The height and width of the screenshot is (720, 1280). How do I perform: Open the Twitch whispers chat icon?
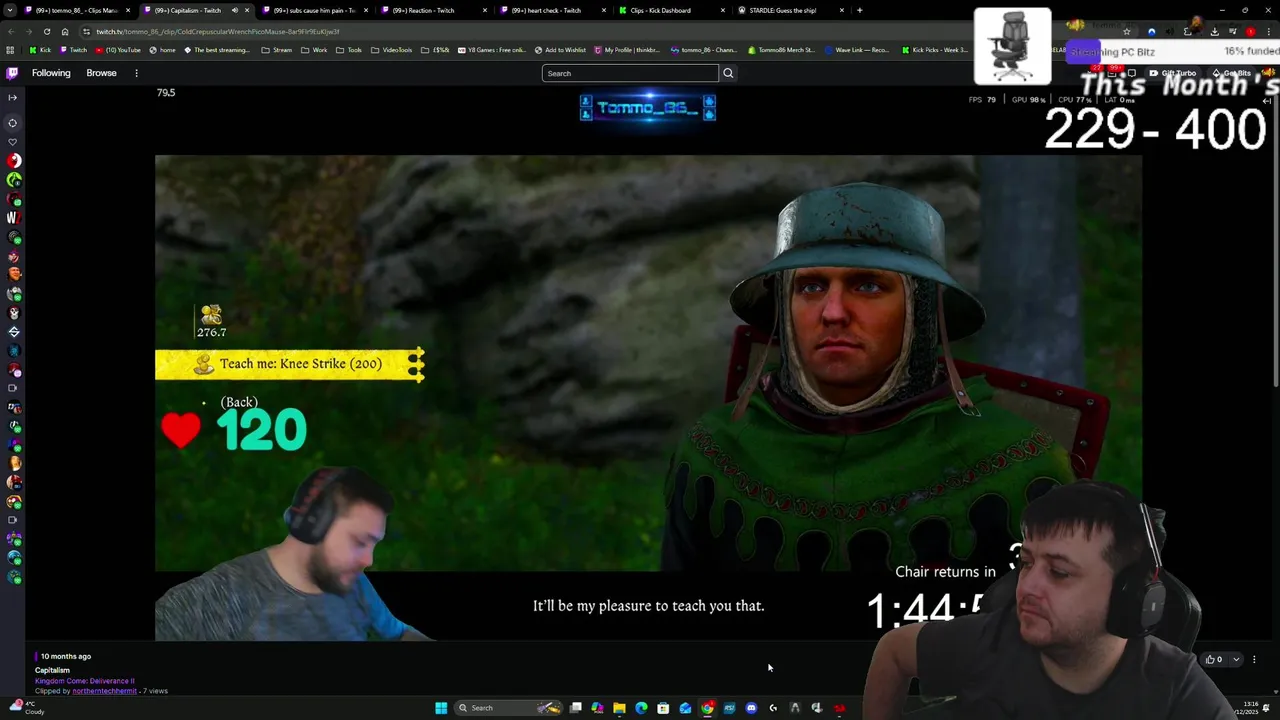[x=1131, y=73]
